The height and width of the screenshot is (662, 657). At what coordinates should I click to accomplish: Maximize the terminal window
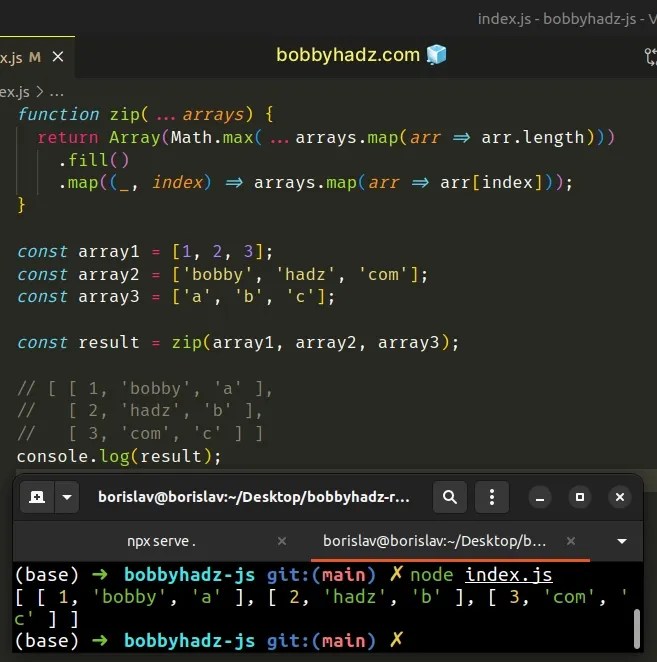coord(580,497)
